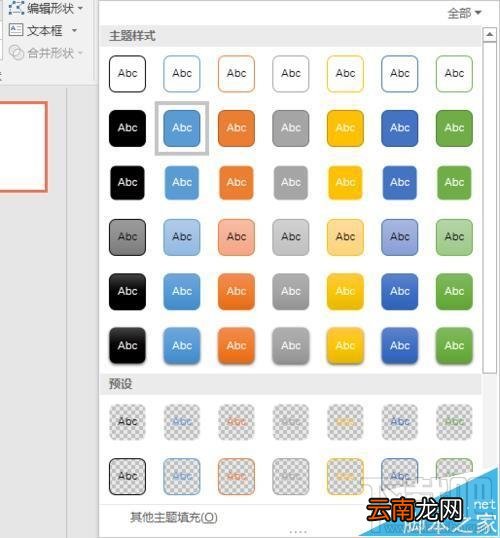Select white fill black outline style in first row
Image resolution: width=500 pixels, height=538 pixels.
coord(127,74)
